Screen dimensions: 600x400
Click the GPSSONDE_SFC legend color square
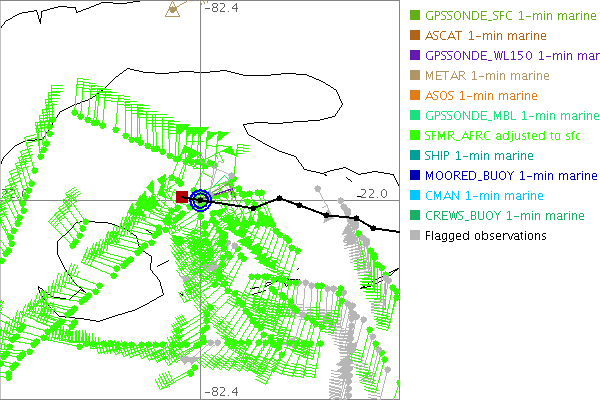click(415, 16)
